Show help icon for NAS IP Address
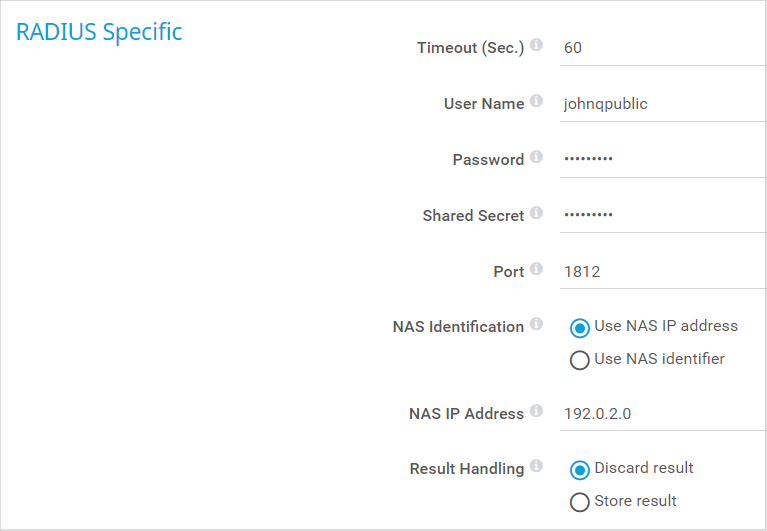The height and width of the screenshot is (531, 767). coord(536,411)
